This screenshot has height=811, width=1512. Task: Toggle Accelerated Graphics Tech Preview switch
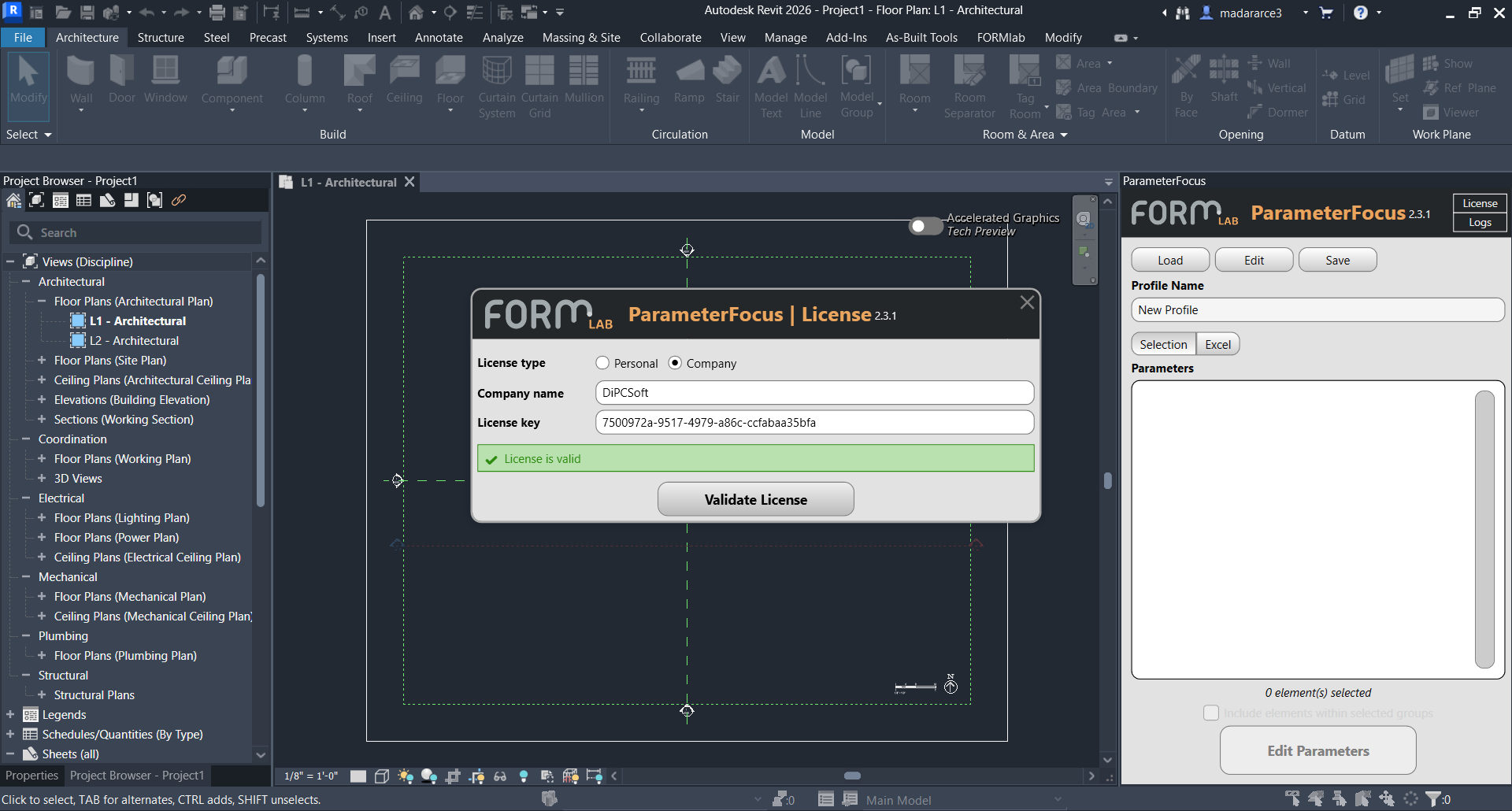pyautogui.click(x=925, y=226)
